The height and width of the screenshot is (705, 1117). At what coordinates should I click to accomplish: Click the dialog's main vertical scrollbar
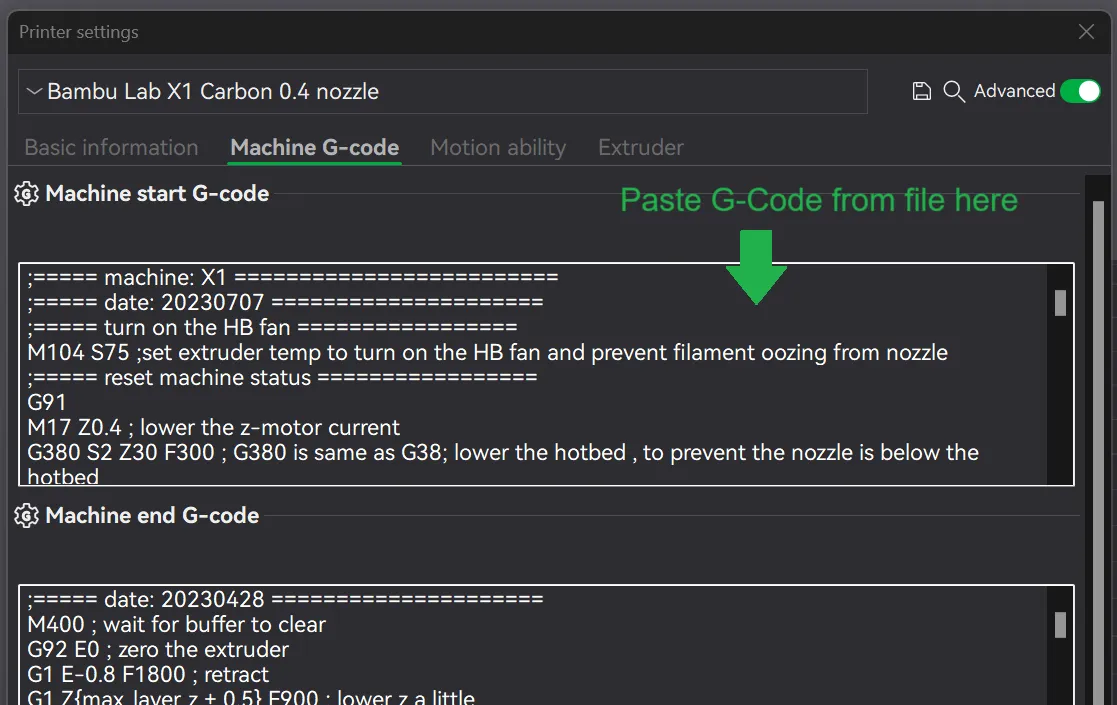(1097, 400)
